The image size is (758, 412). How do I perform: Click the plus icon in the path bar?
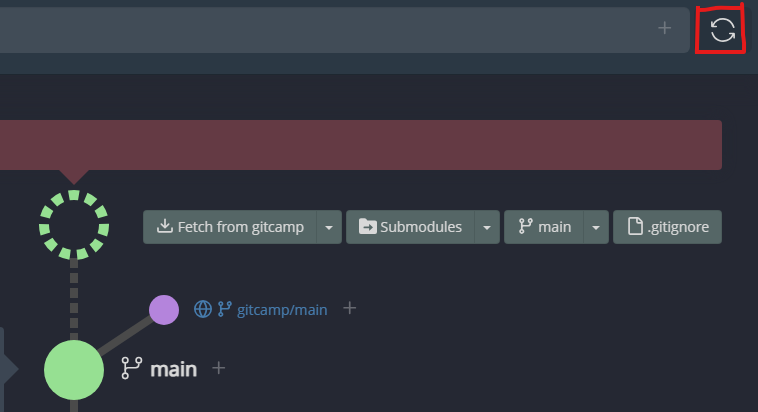point(664,28)
